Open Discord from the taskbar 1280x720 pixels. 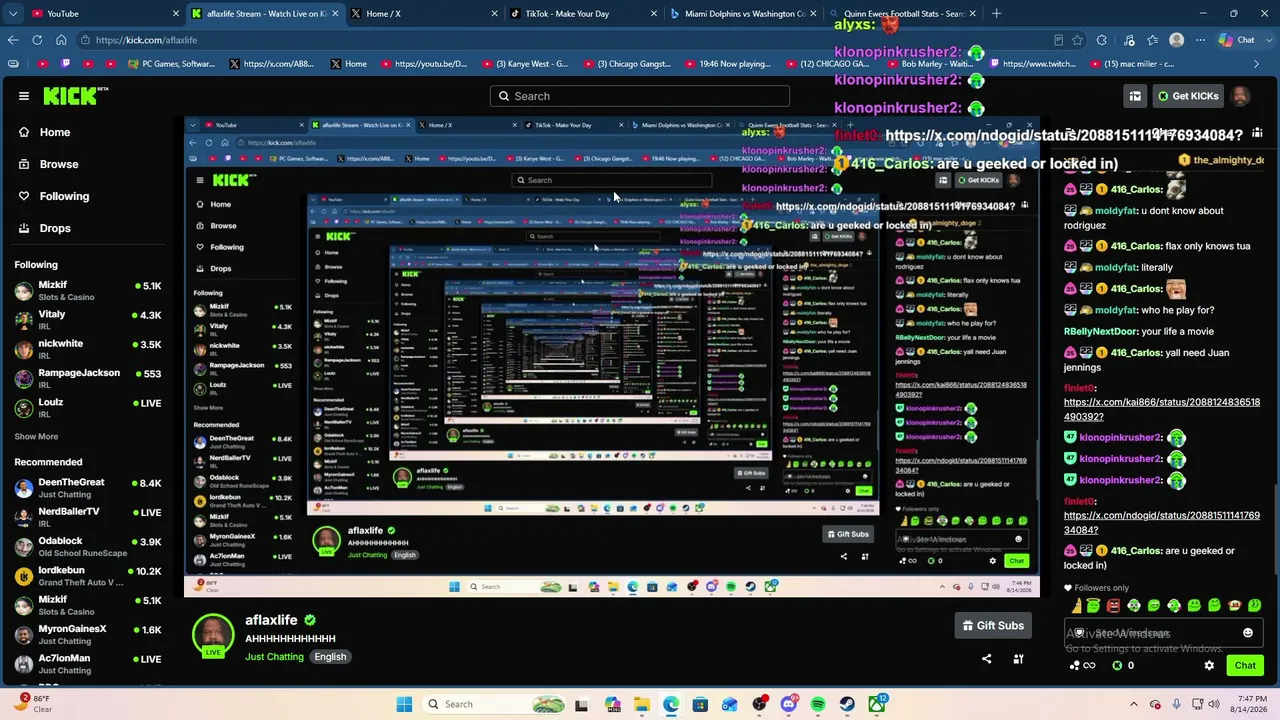[788, 704]
